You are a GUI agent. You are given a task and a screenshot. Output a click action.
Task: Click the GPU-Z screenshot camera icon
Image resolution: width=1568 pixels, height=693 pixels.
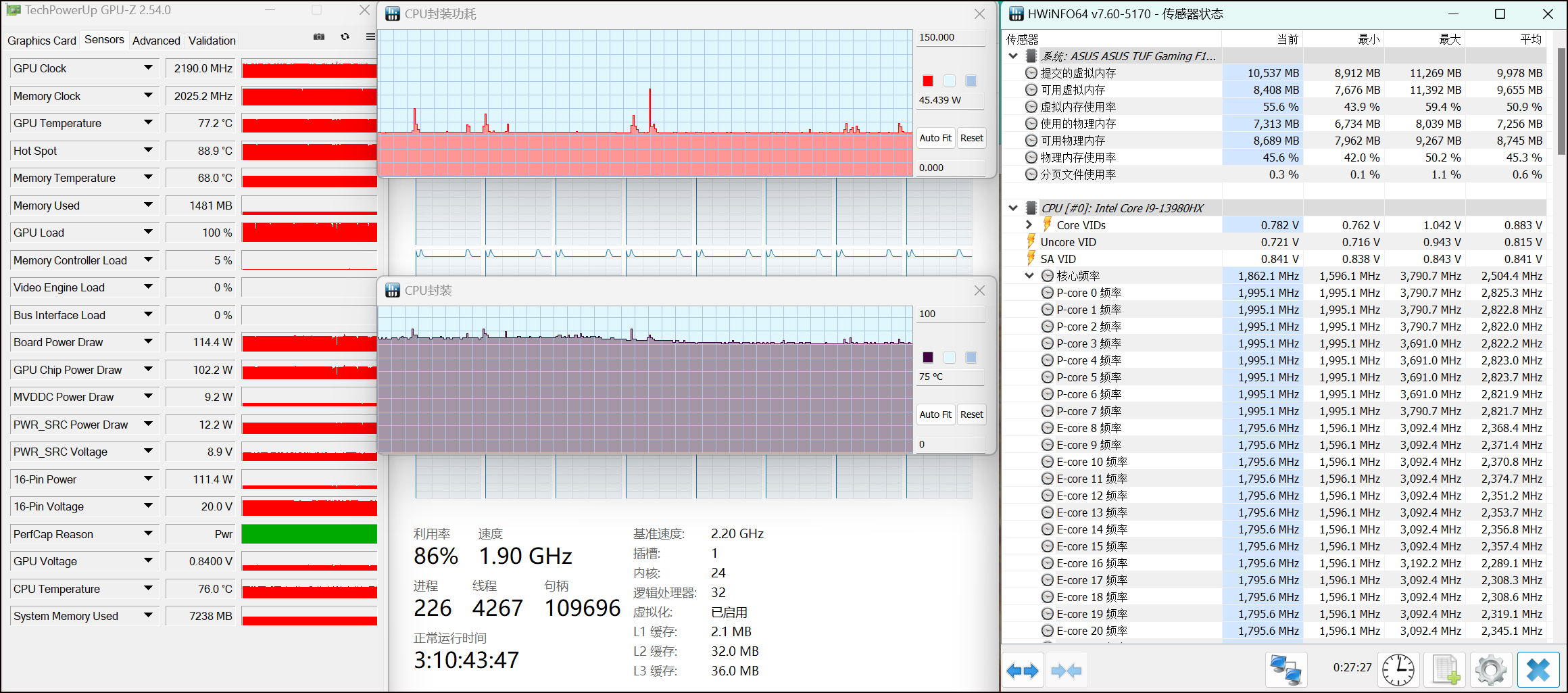[x=319, y=37]
